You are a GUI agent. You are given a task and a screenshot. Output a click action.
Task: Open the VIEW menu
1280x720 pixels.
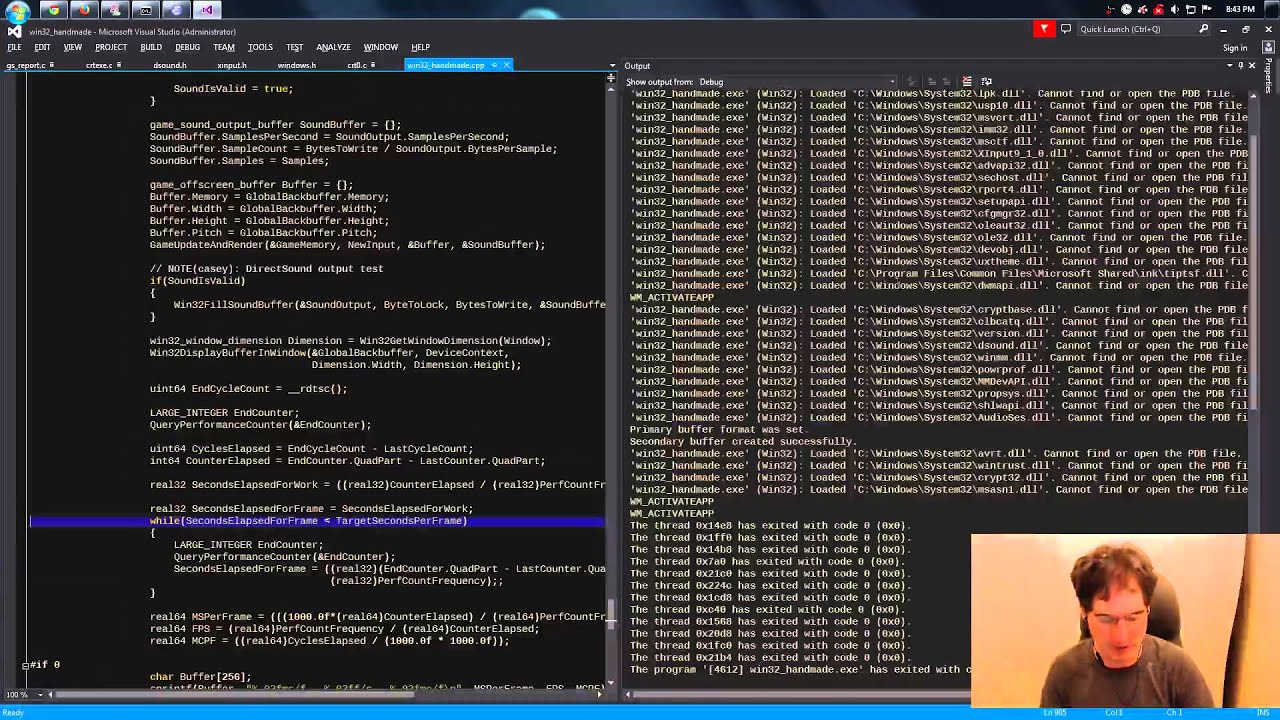pyautogui.click(x=73, y=47)
